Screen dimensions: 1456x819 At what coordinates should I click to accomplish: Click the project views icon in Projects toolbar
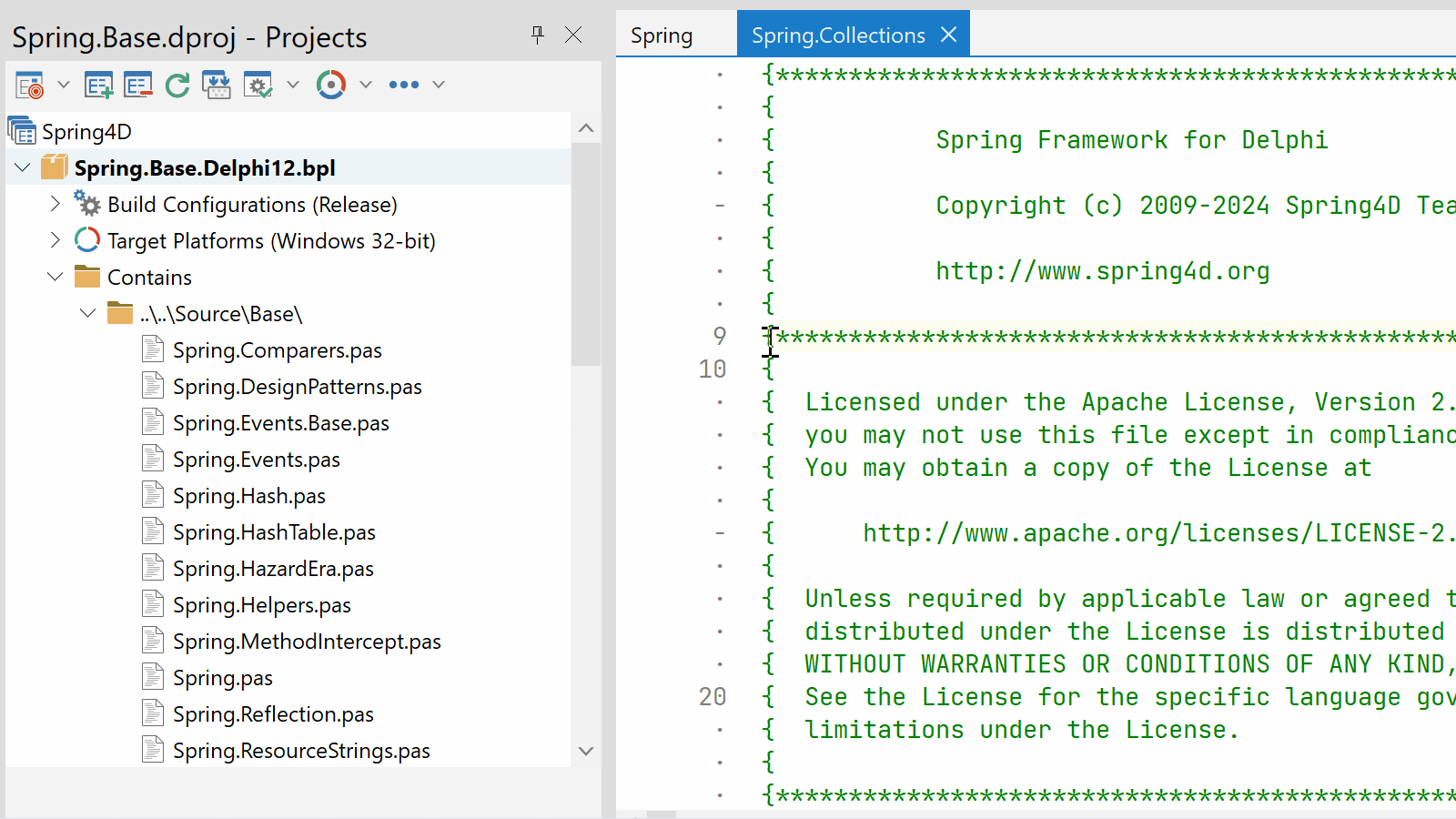click(x=30, y=86)
